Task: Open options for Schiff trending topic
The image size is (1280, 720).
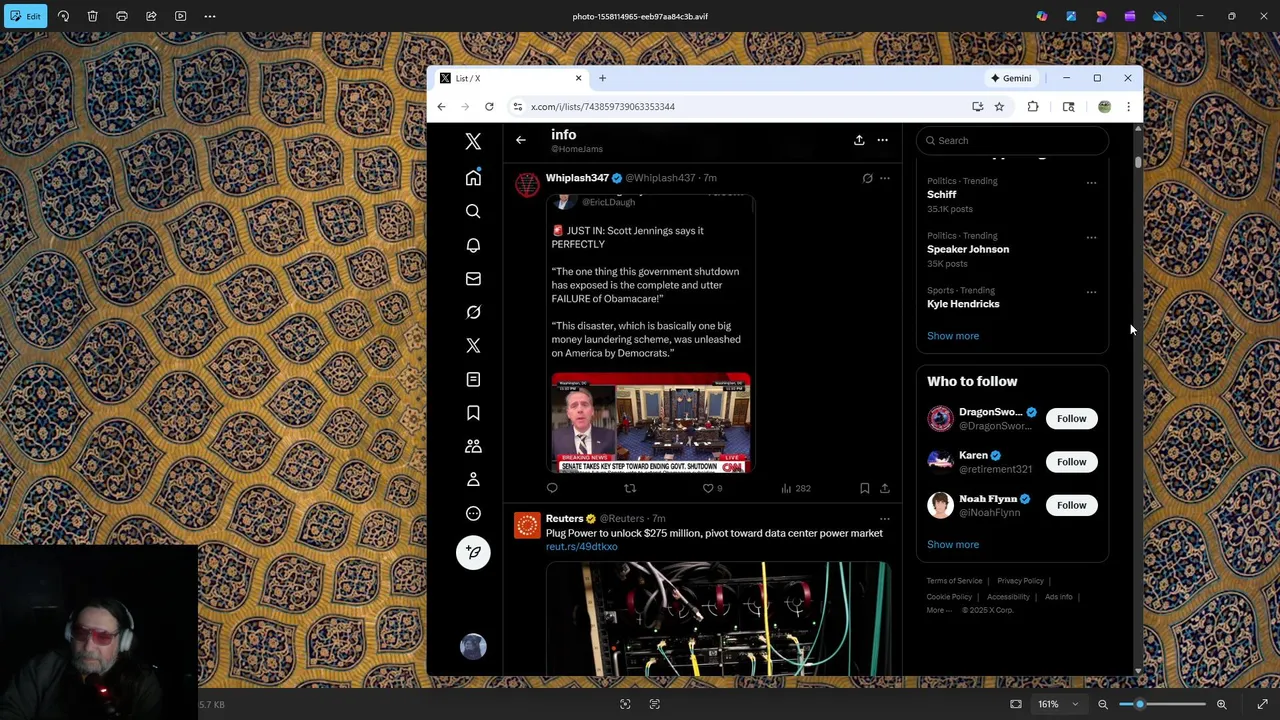Action: click(x=1091, y=183)
